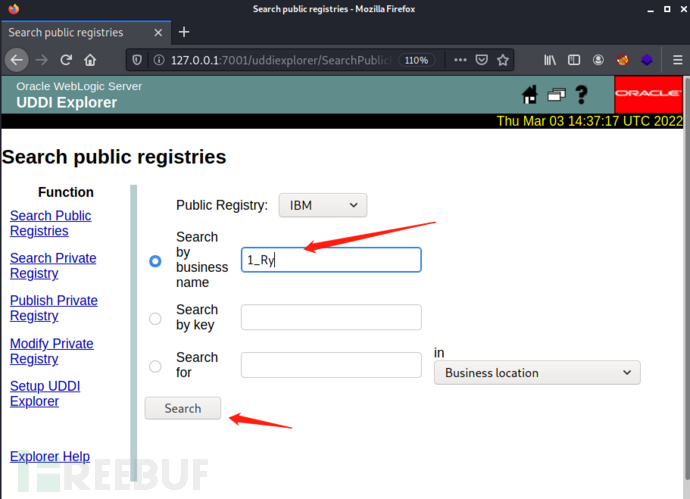The width and height of the screenshot is (690, 499).
Task: Click the Function sidebar heading
Action: tap(66, 192)
